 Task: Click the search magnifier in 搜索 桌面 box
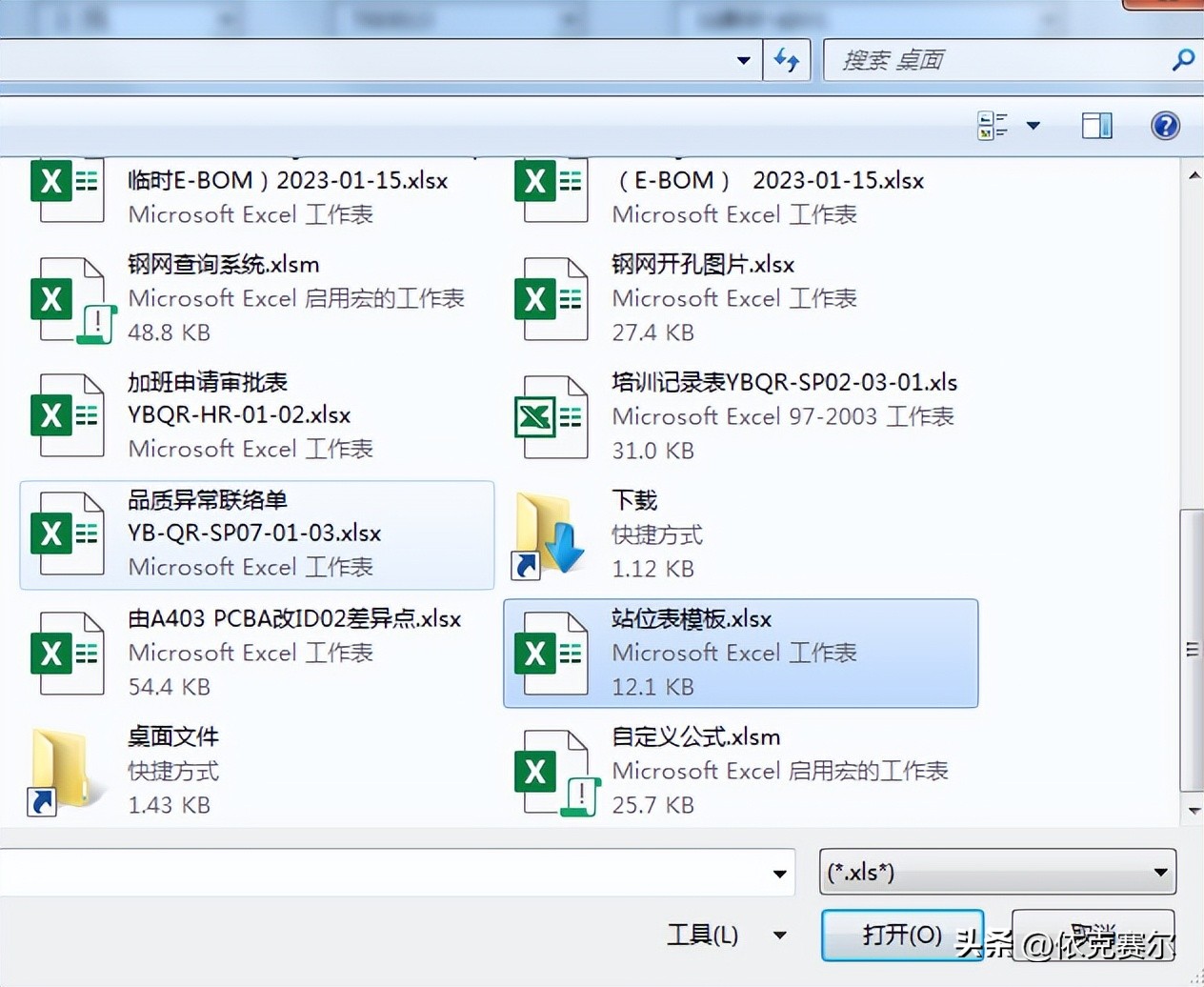coord(1182,59)
